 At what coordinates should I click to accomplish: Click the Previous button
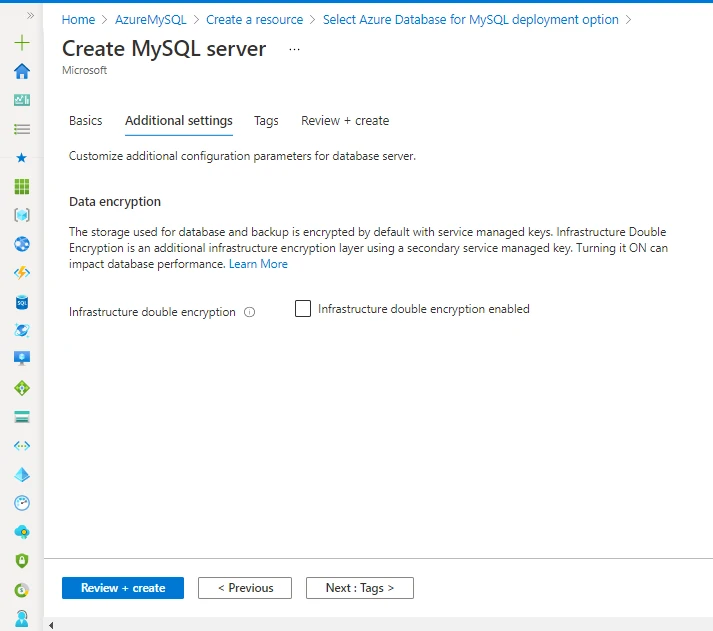point(245,588)
